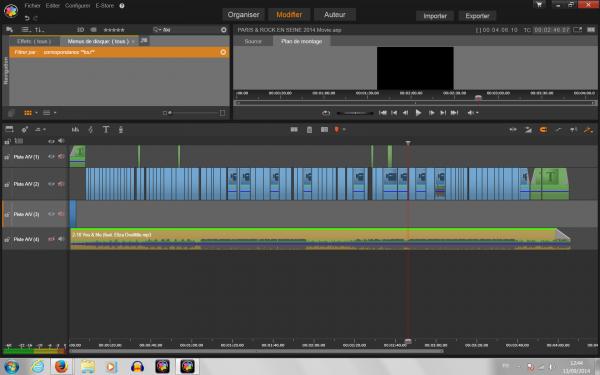Mute audio of Piste AV (1)
The height and width of the screenshot is (375, 600).
click(x=61, y=157)
